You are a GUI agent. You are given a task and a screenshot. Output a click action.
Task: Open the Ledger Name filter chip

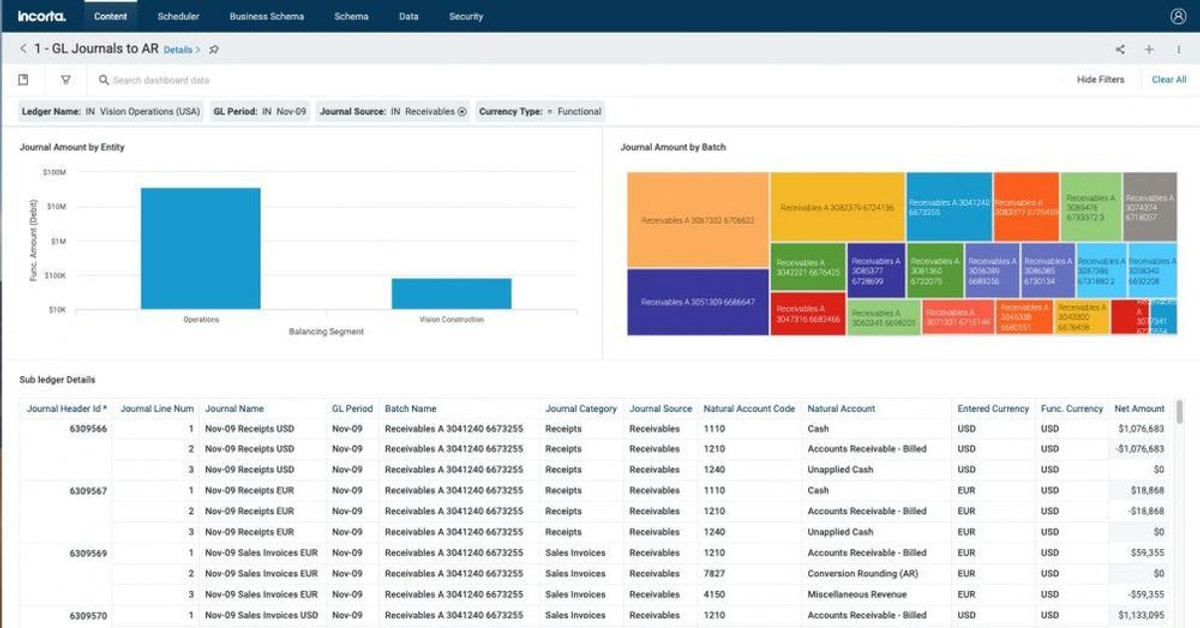coord(112,112)
